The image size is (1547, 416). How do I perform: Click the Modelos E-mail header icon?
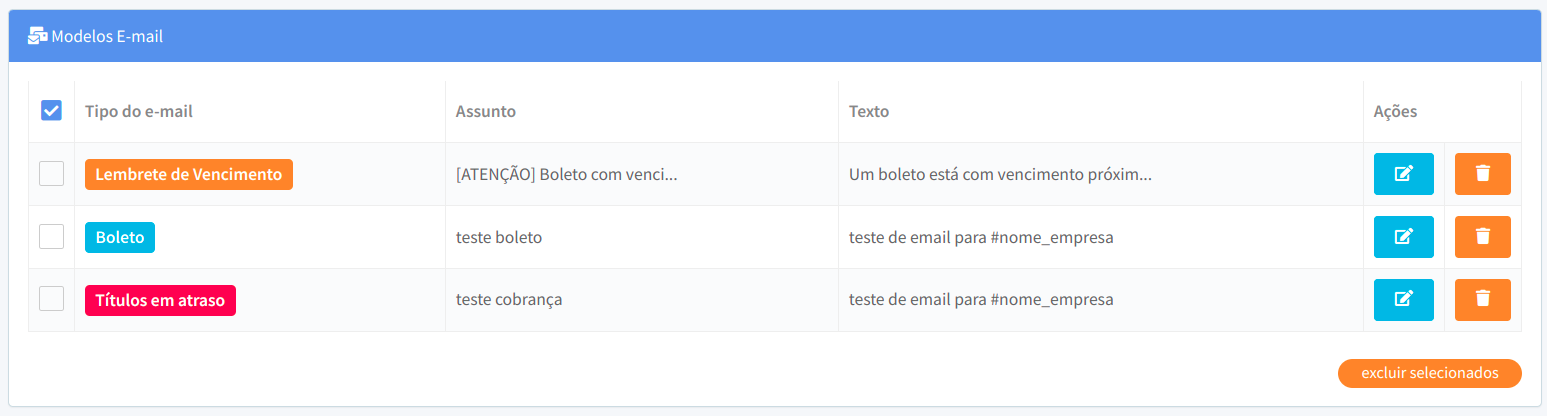tap(37, 36)
